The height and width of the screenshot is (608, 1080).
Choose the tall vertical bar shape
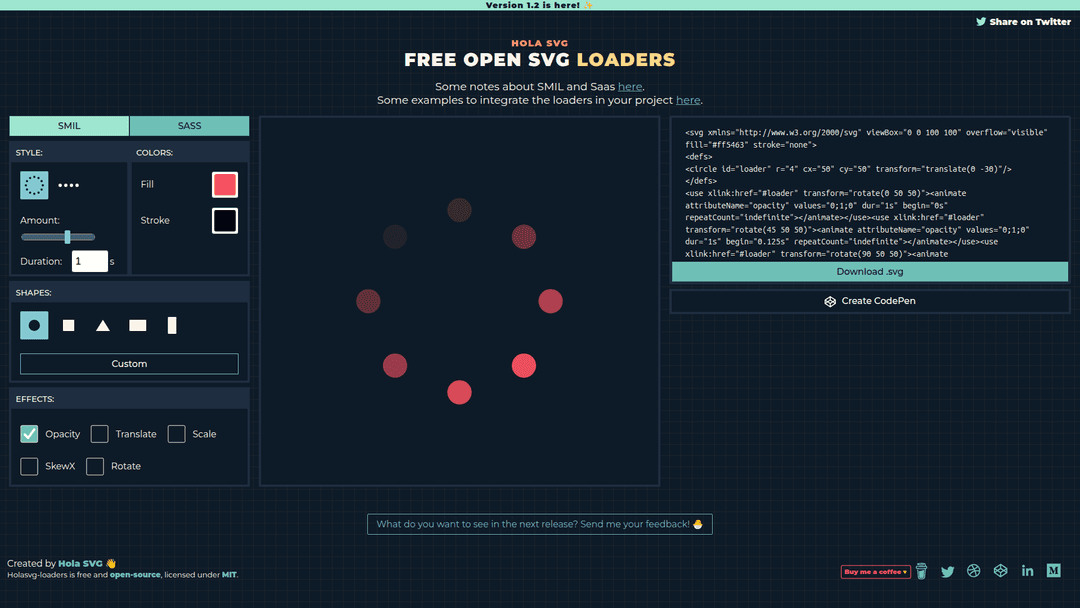click(x=172, y=325)
